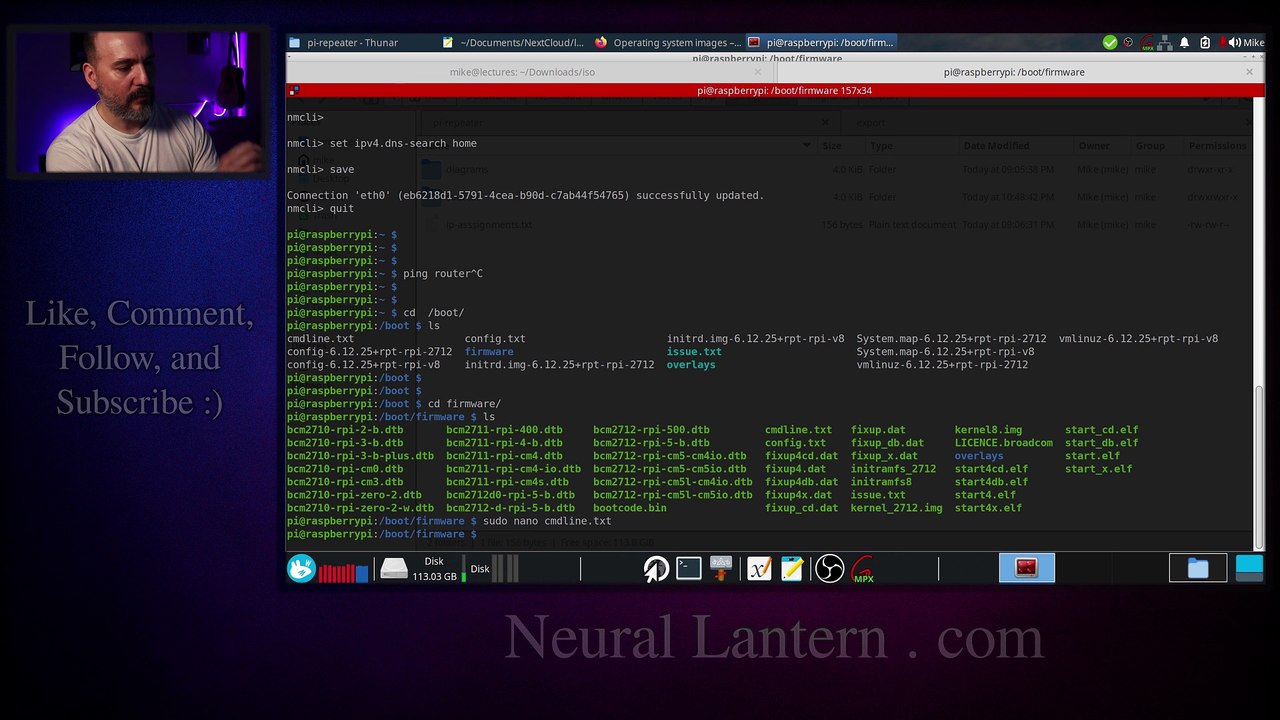Toggle the red microphone tray indicator

point(1222,42)
